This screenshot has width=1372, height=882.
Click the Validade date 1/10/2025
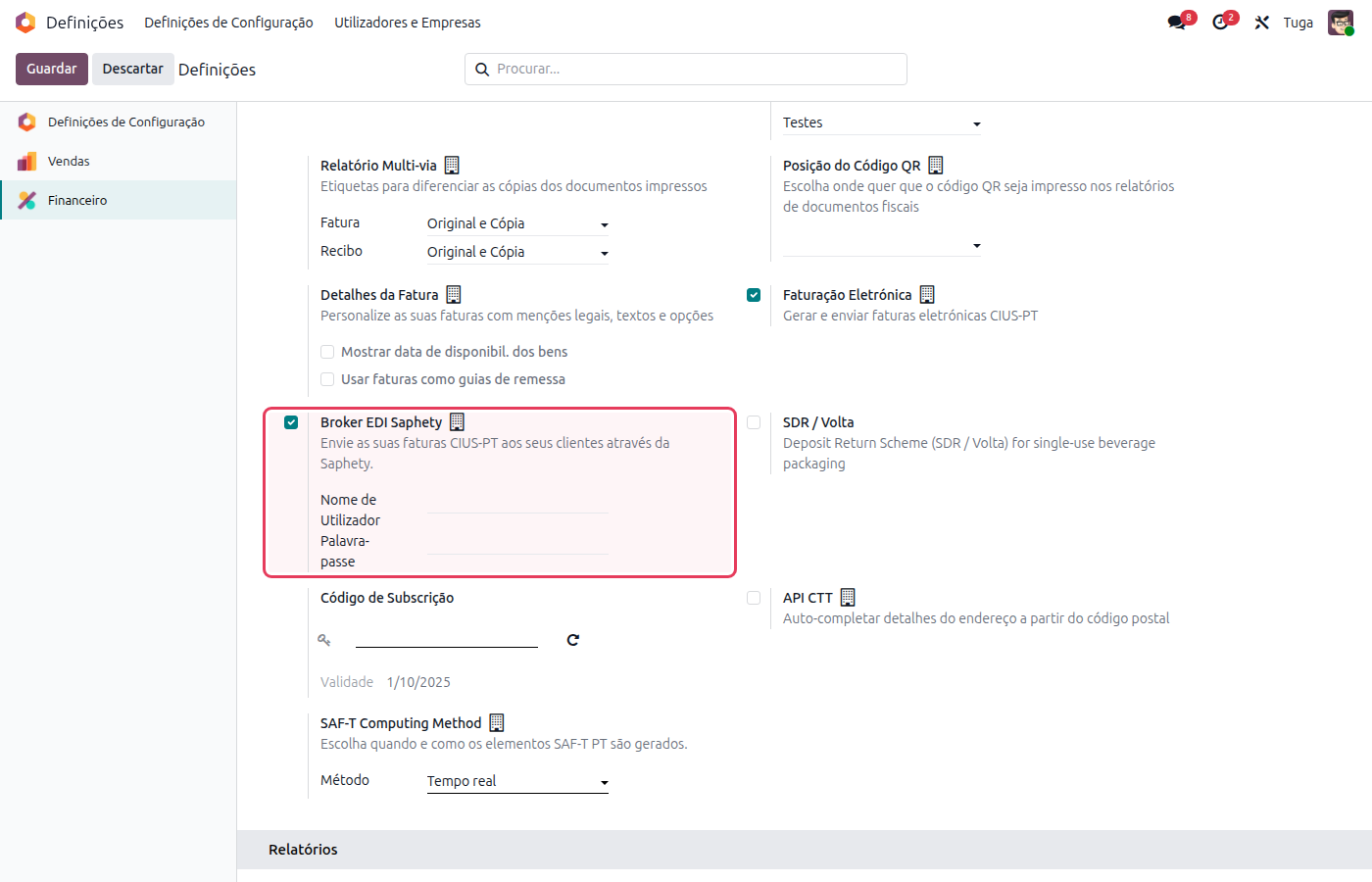pos(418,682)
